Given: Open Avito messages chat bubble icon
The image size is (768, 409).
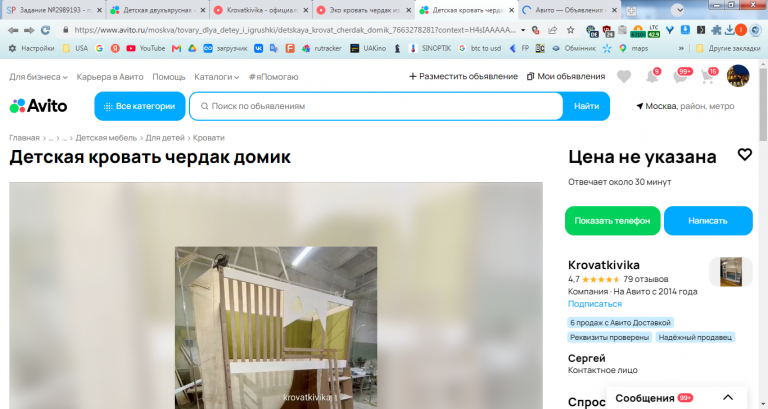Looking at the screenshot, I should click(682, 76).
